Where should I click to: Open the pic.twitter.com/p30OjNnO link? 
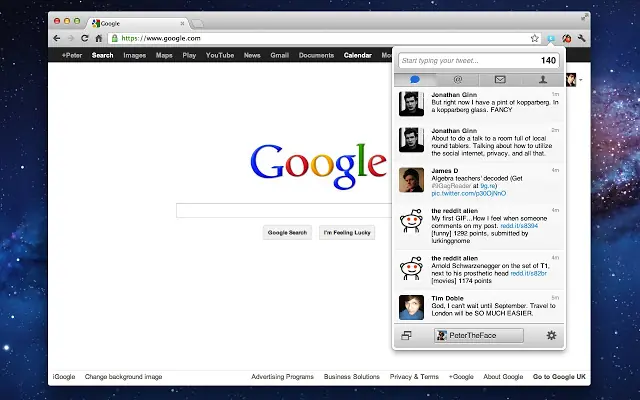[469, 193]
